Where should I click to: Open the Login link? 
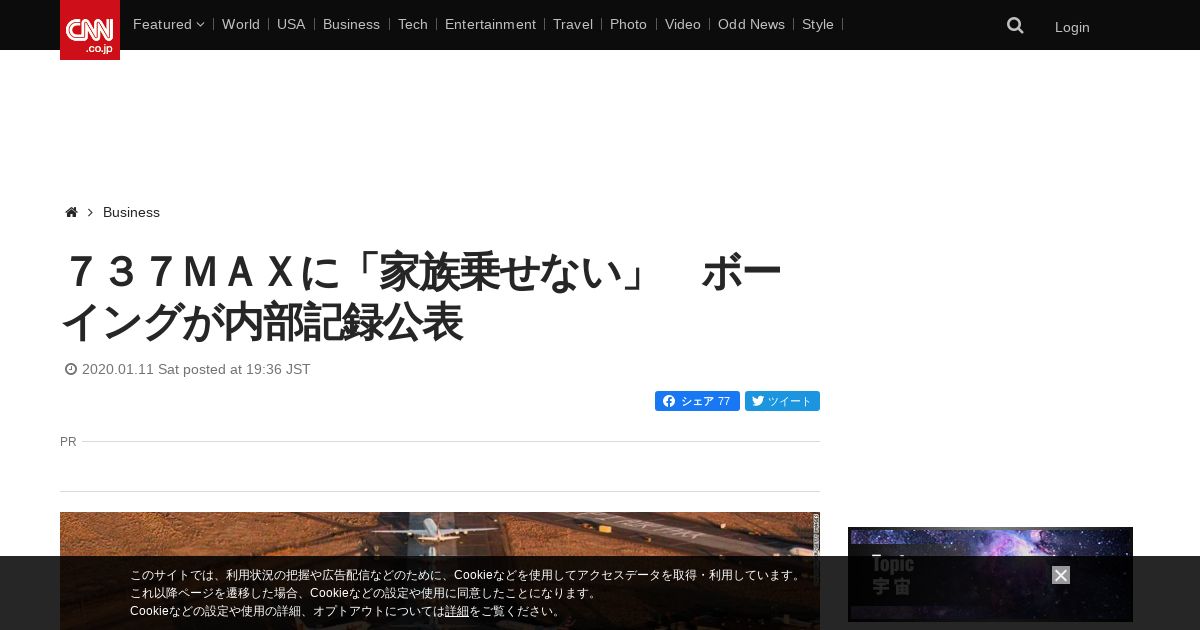pyautogui.click(x=1072, y=27)
